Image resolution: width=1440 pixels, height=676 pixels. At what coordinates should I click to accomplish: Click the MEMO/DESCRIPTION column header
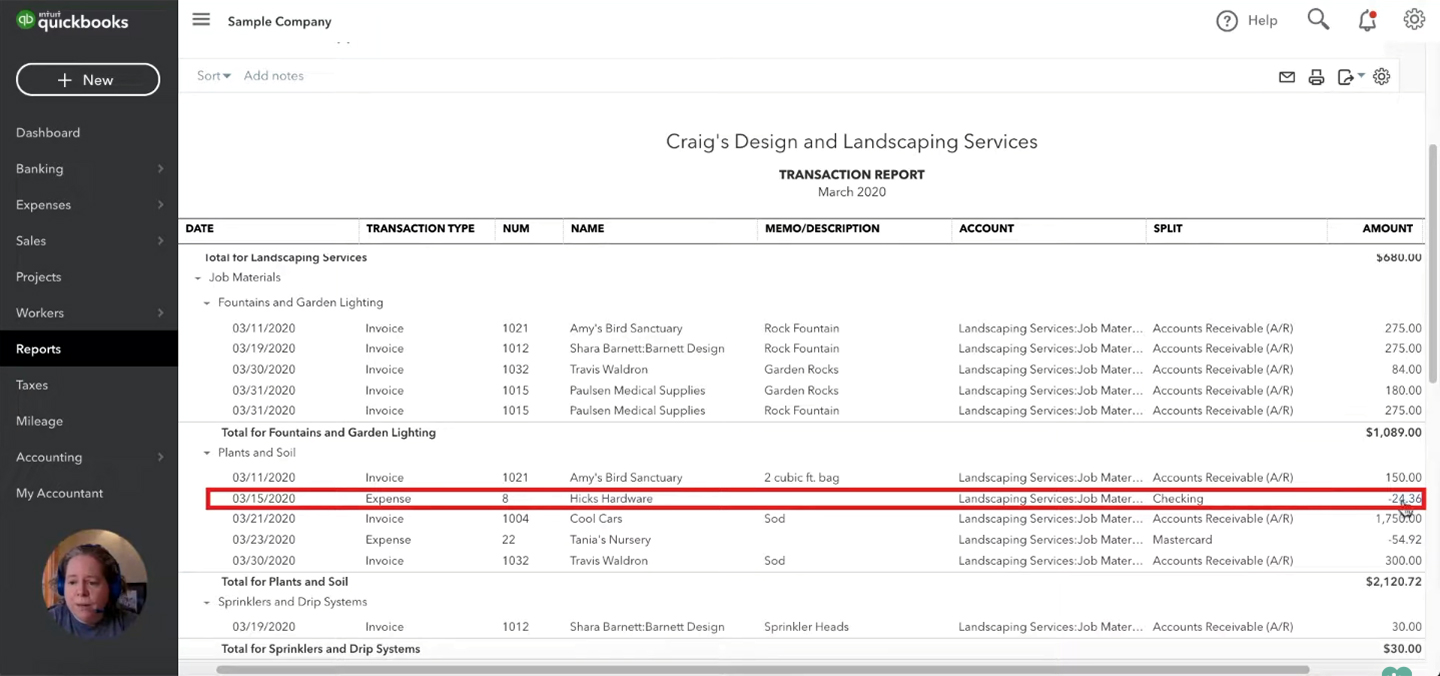point(822,229)
